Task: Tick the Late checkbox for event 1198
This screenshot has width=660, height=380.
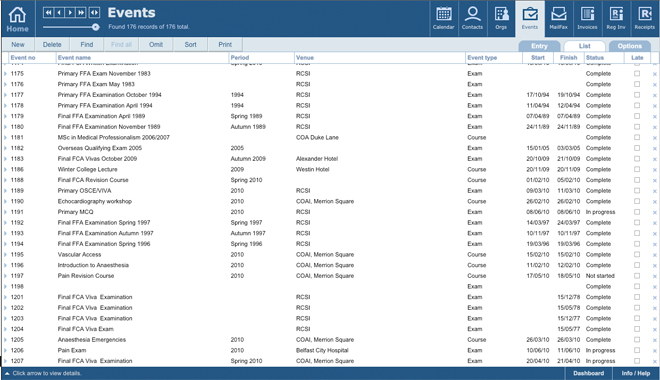Action: [637, 286]
